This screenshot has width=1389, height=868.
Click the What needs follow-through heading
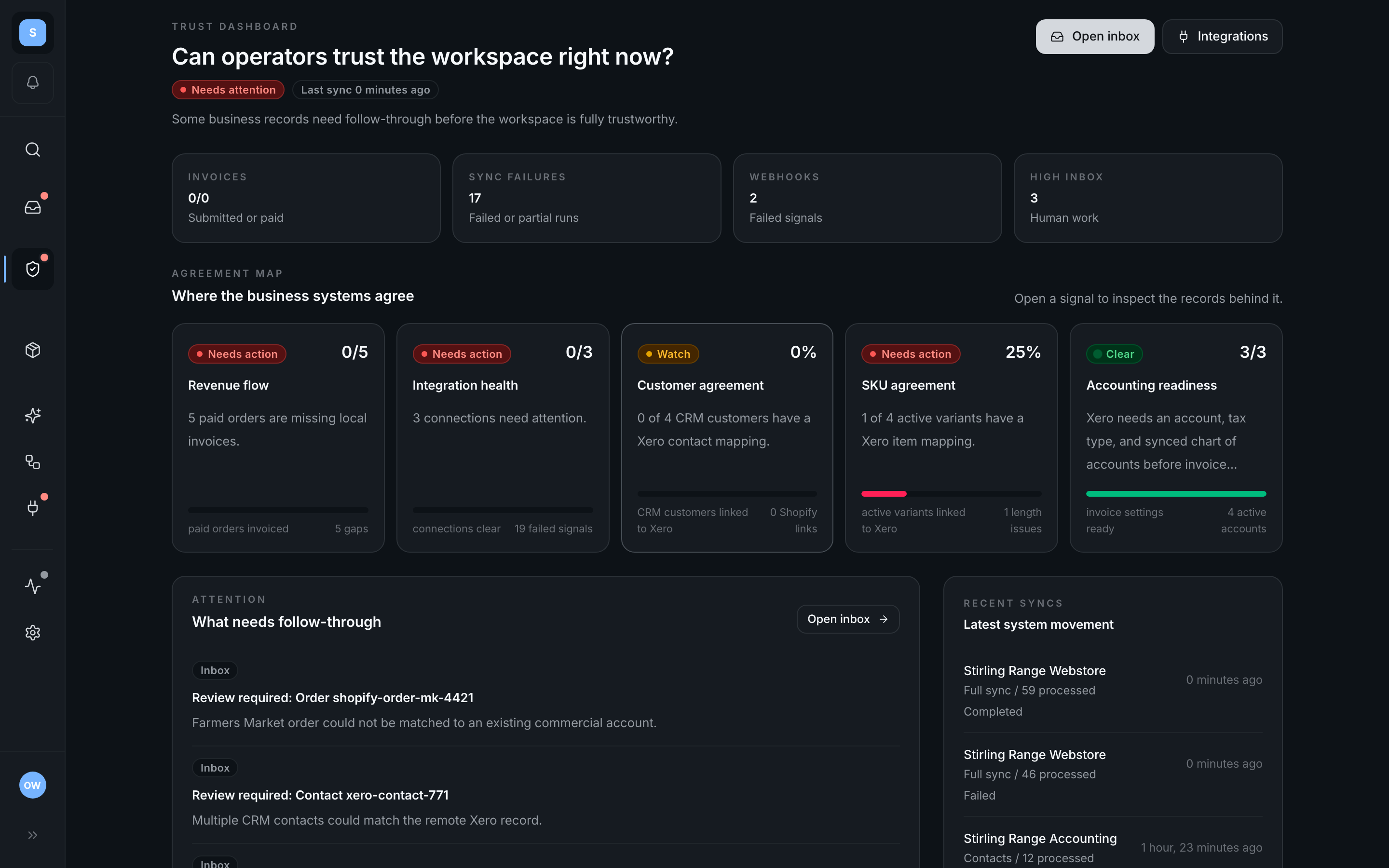pos(286,622)
